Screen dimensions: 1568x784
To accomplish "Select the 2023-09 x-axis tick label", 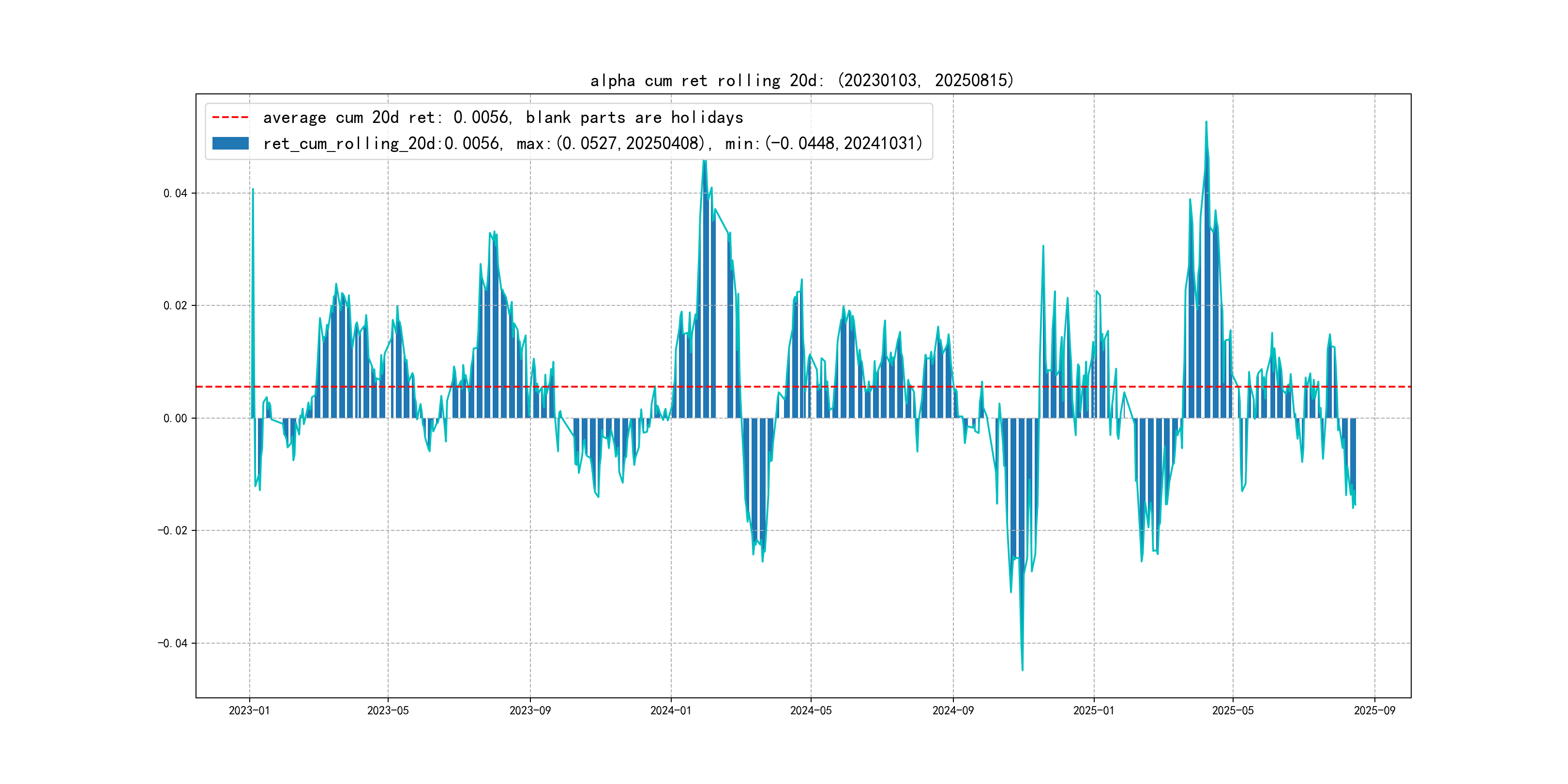I will (x=529, y=710).
